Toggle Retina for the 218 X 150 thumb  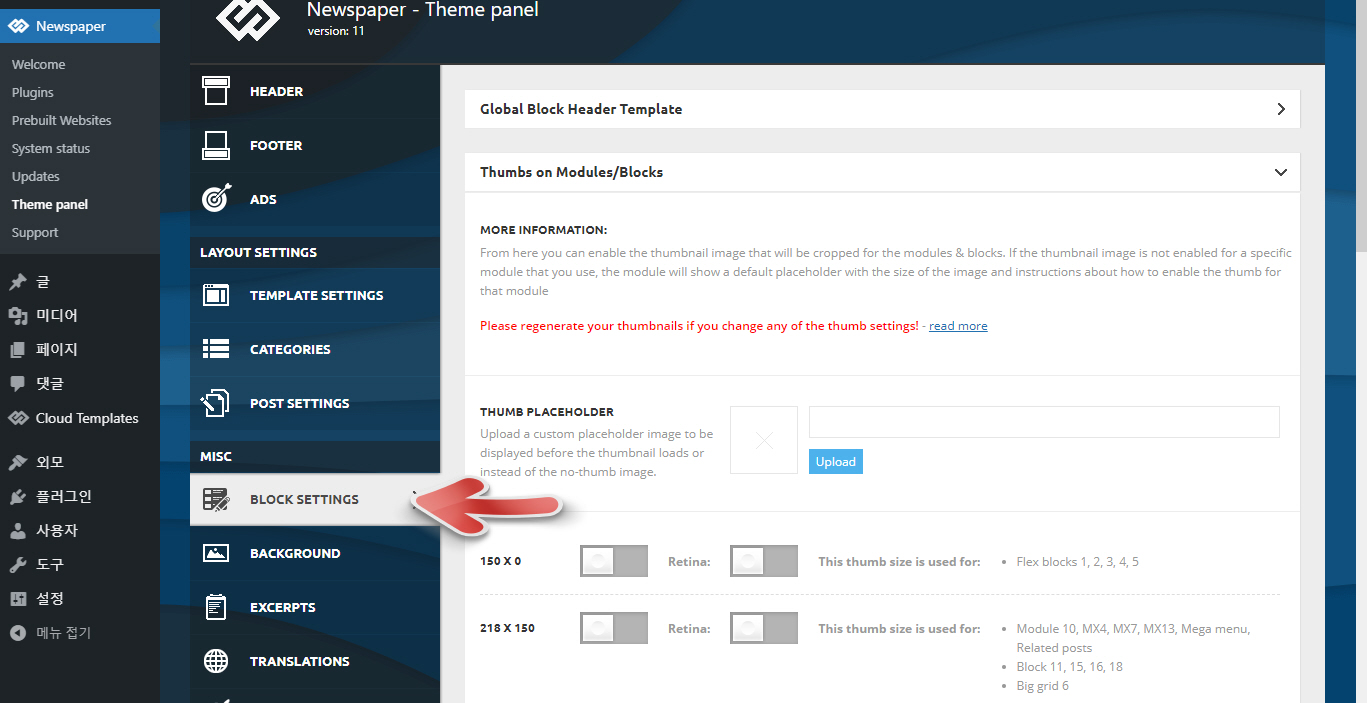(764, 628)
